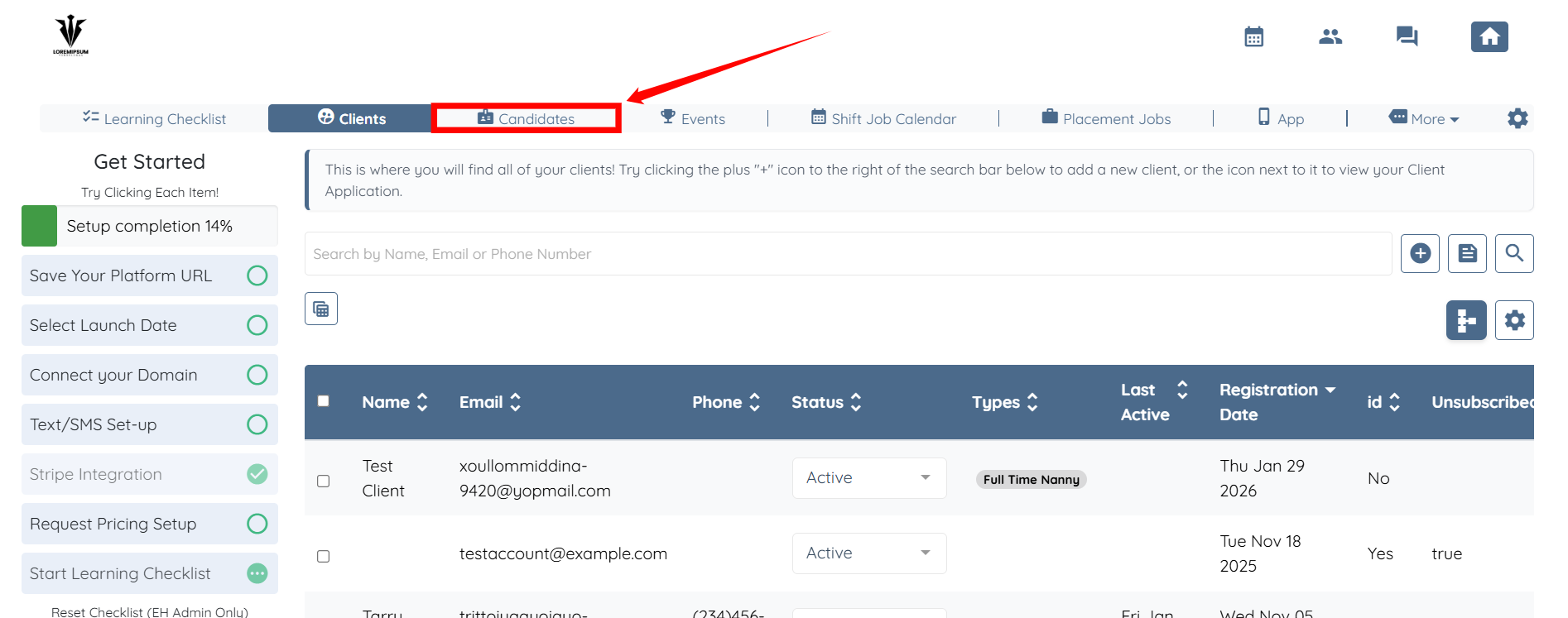Open the people icon in header
This screenshot has height=618, width=1568.
coord(1330,36)
